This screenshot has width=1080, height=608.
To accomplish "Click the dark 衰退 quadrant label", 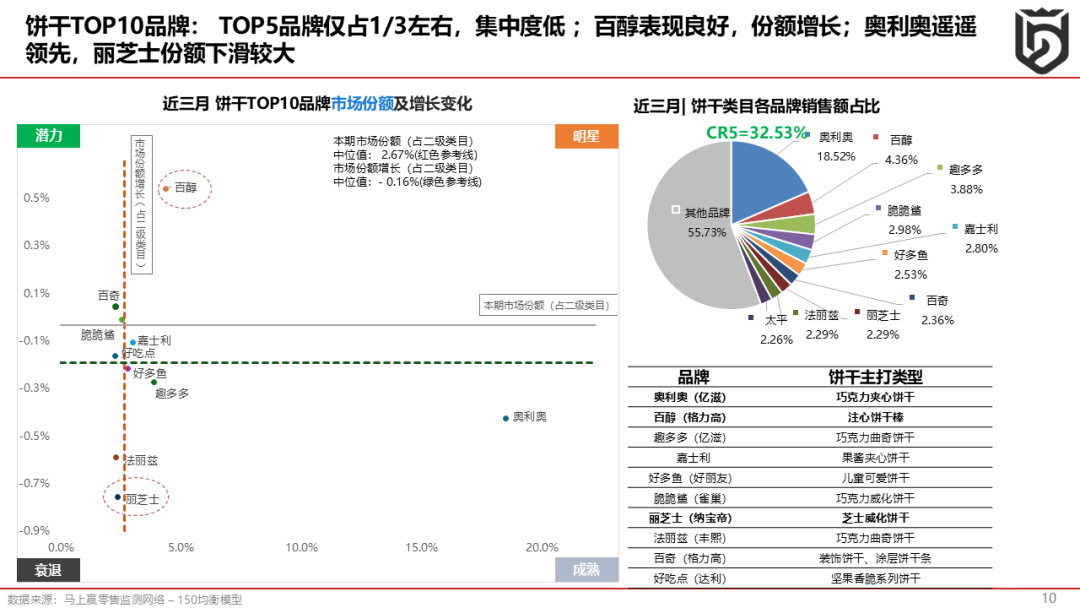I will [48, 570].
